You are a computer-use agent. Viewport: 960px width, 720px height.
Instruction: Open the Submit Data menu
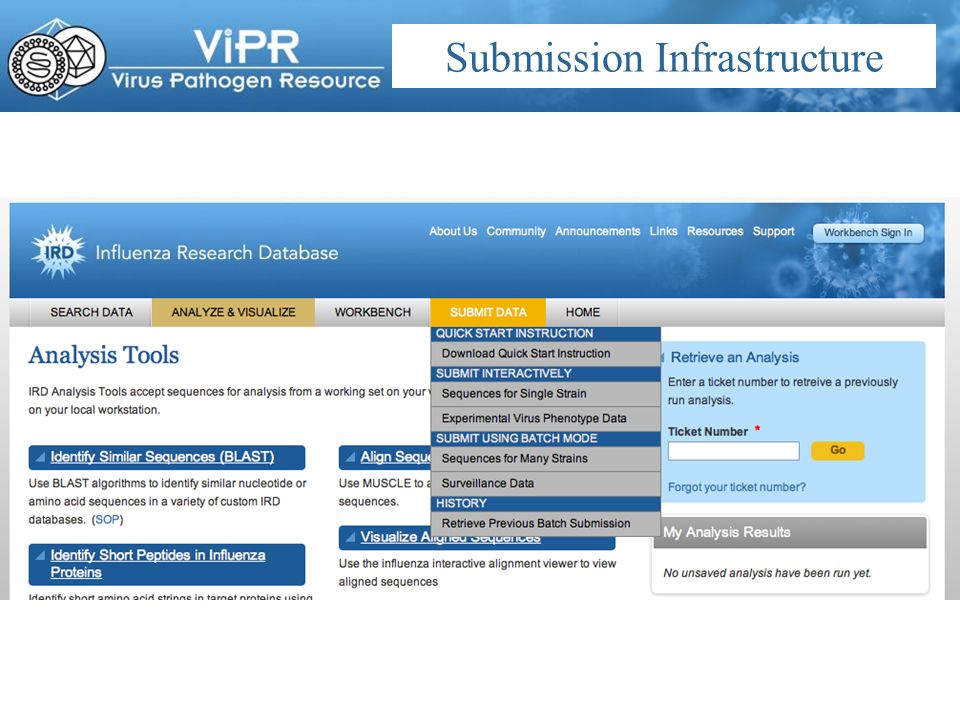488,312
